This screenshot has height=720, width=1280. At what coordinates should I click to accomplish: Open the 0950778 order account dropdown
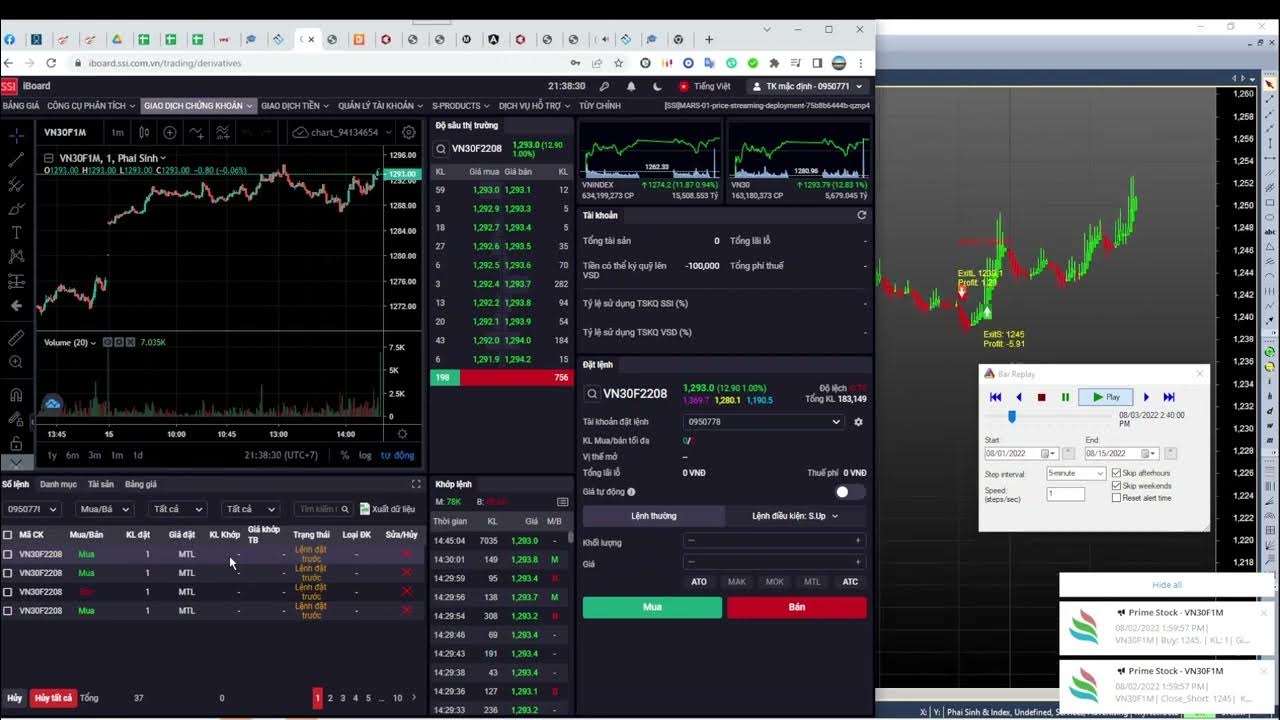[x=764, y=422]
